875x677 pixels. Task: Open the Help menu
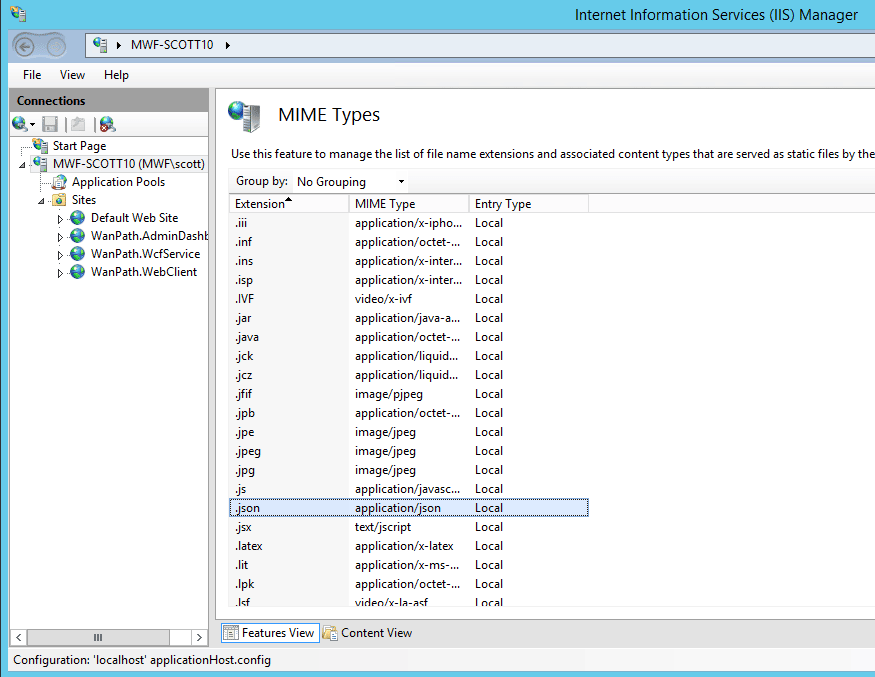click(116, 75)
